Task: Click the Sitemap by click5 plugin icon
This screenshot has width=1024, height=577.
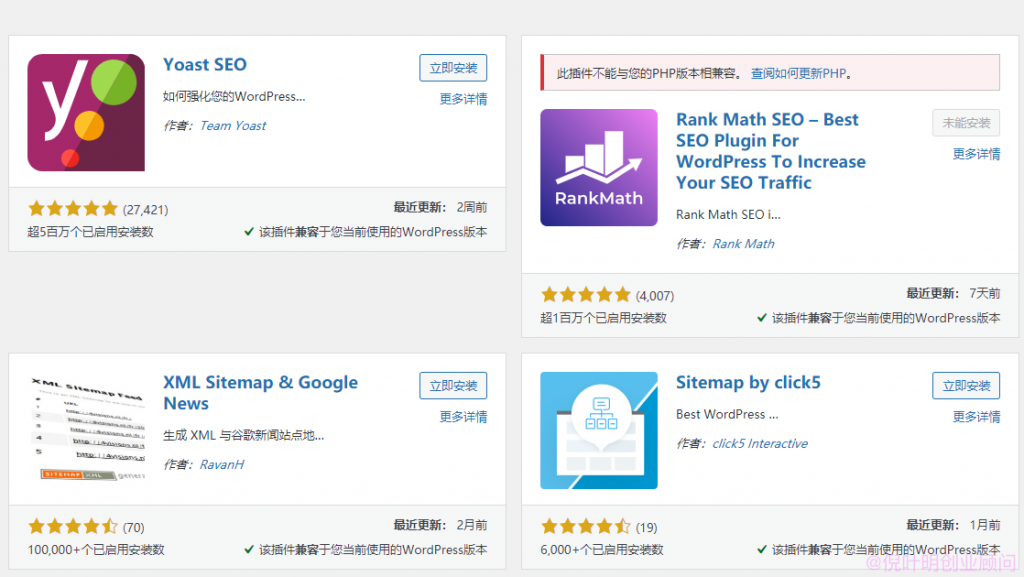Action: tap(599, 430)
